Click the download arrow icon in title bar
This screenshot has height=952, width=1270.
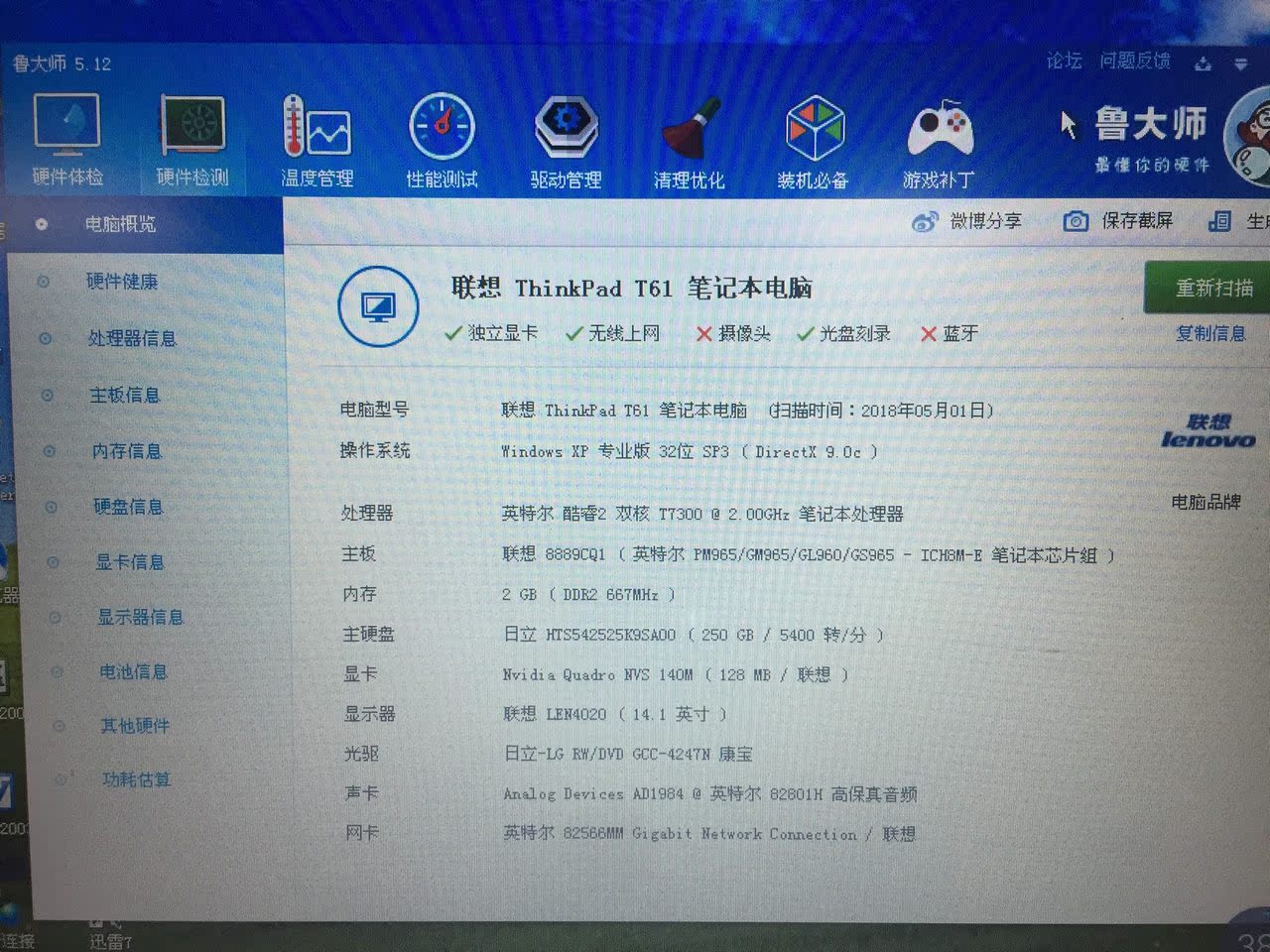point(1203,63)
